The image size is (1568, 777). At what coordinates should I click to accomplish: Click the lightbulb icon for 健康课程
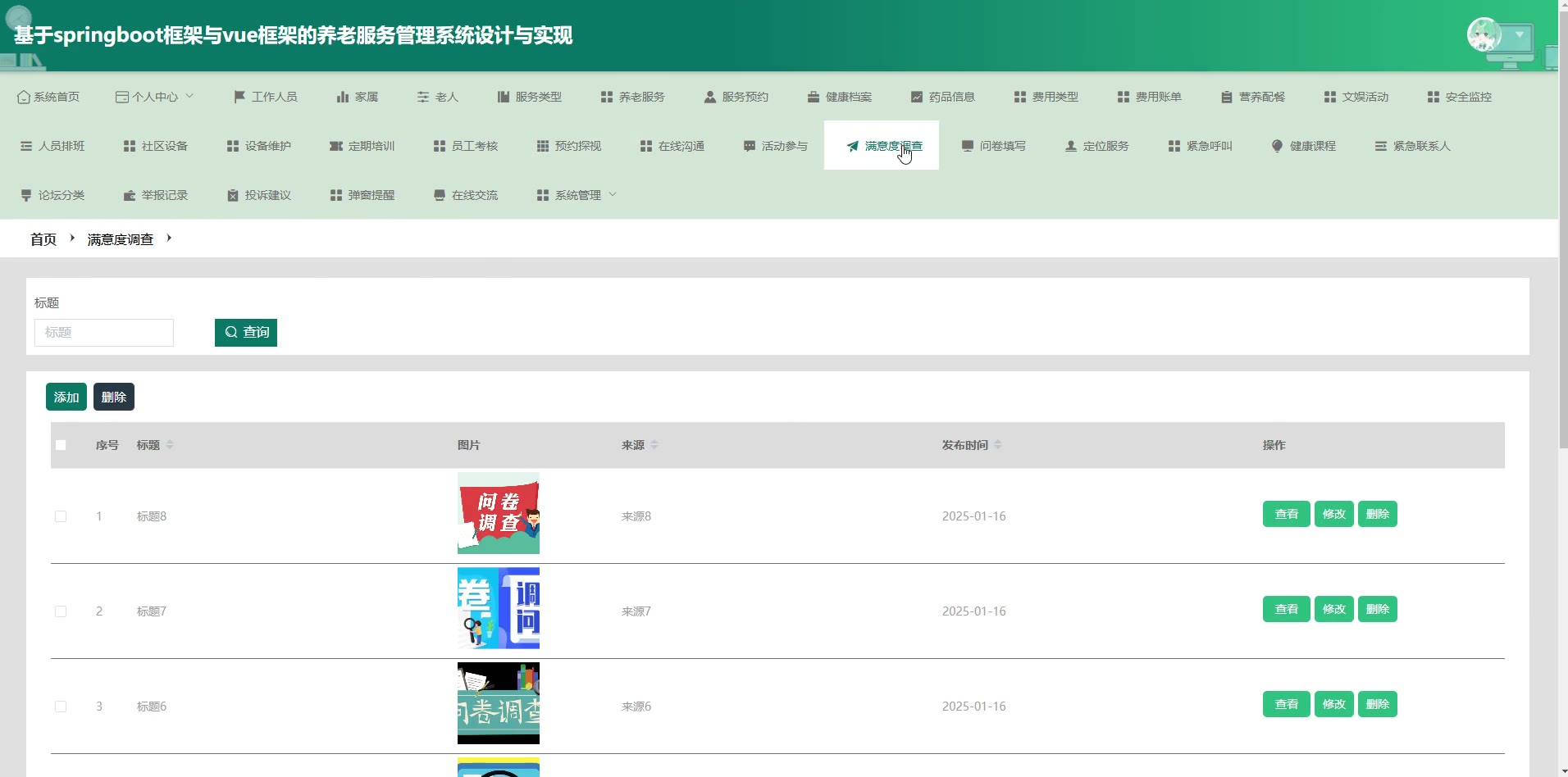[x=1278, y=146]
